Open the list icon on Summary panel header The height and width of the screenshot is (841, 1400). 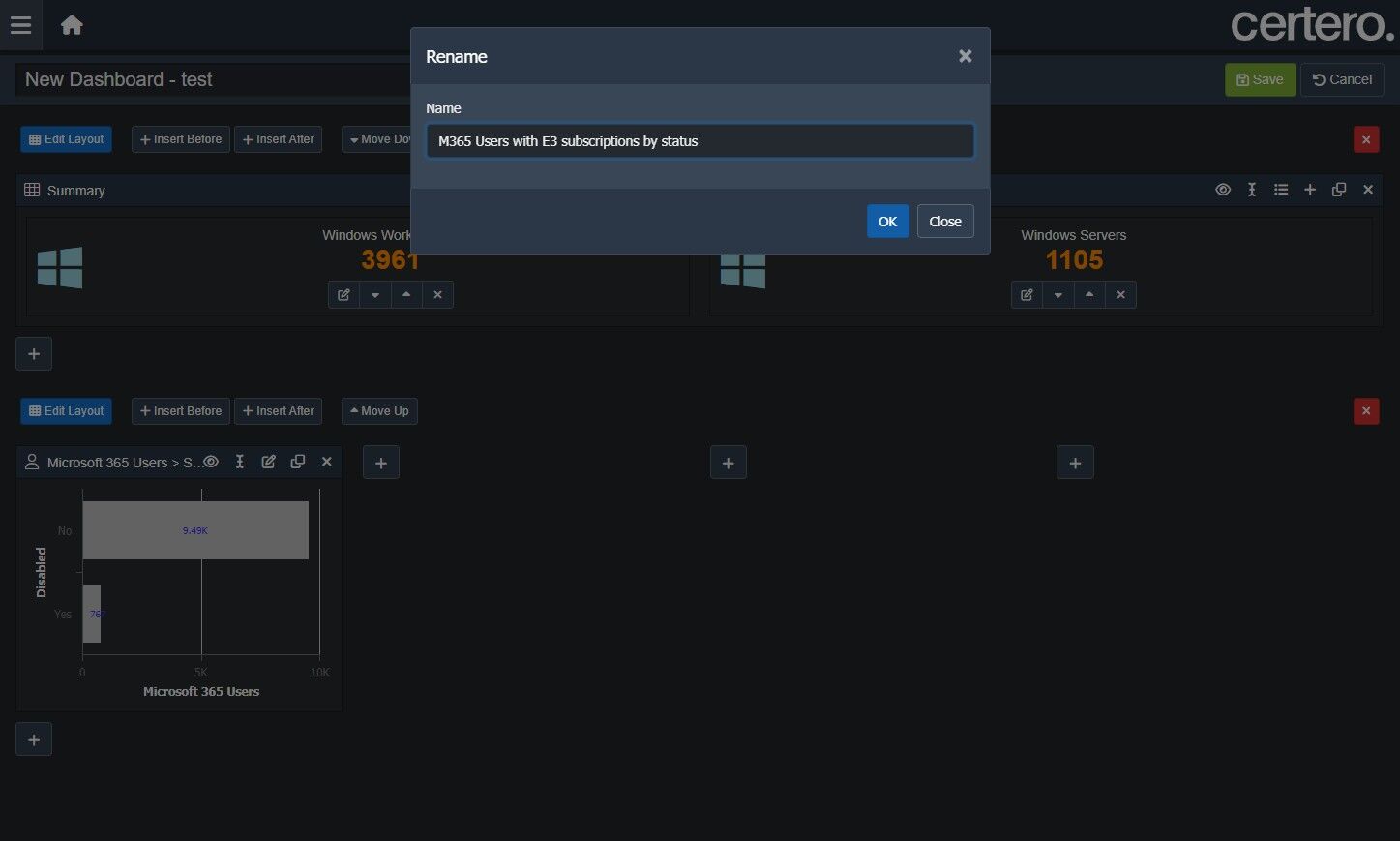coord(1281,190)
